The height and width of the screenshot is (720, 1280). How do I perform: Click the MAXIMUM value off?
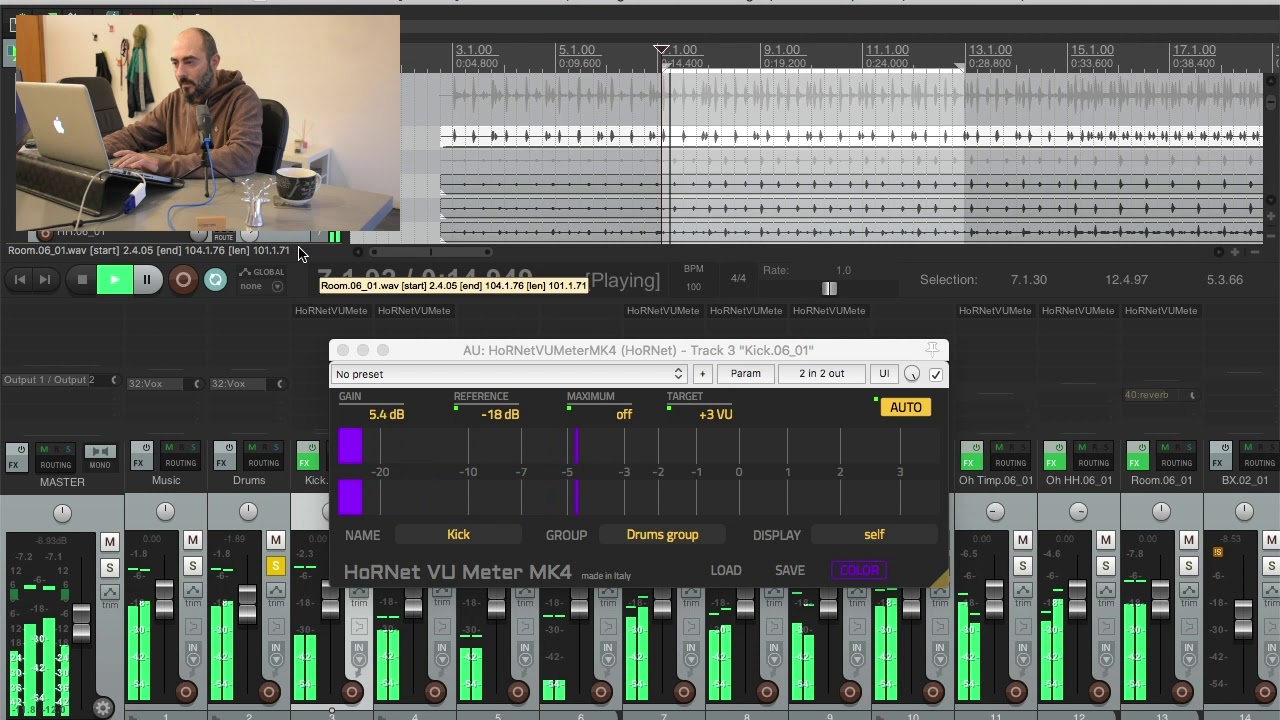tap(624, 414)
